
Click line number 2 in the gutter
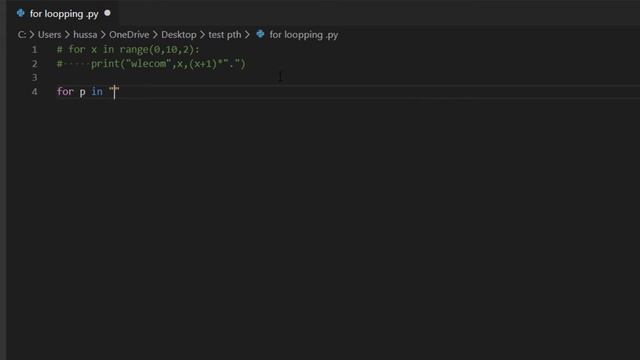coord(35,64)
